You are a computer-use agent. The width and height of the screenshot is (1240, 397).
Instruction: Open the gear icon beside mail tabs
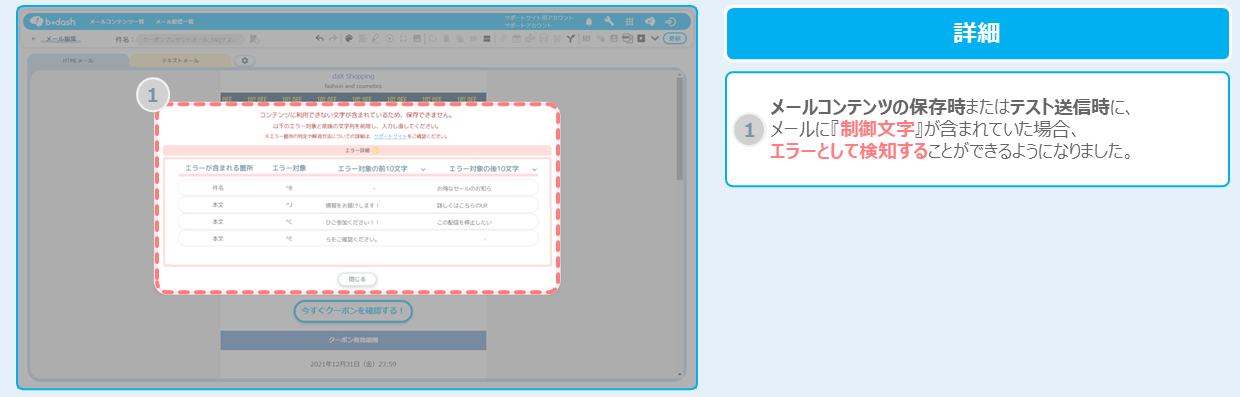point(244,61)
